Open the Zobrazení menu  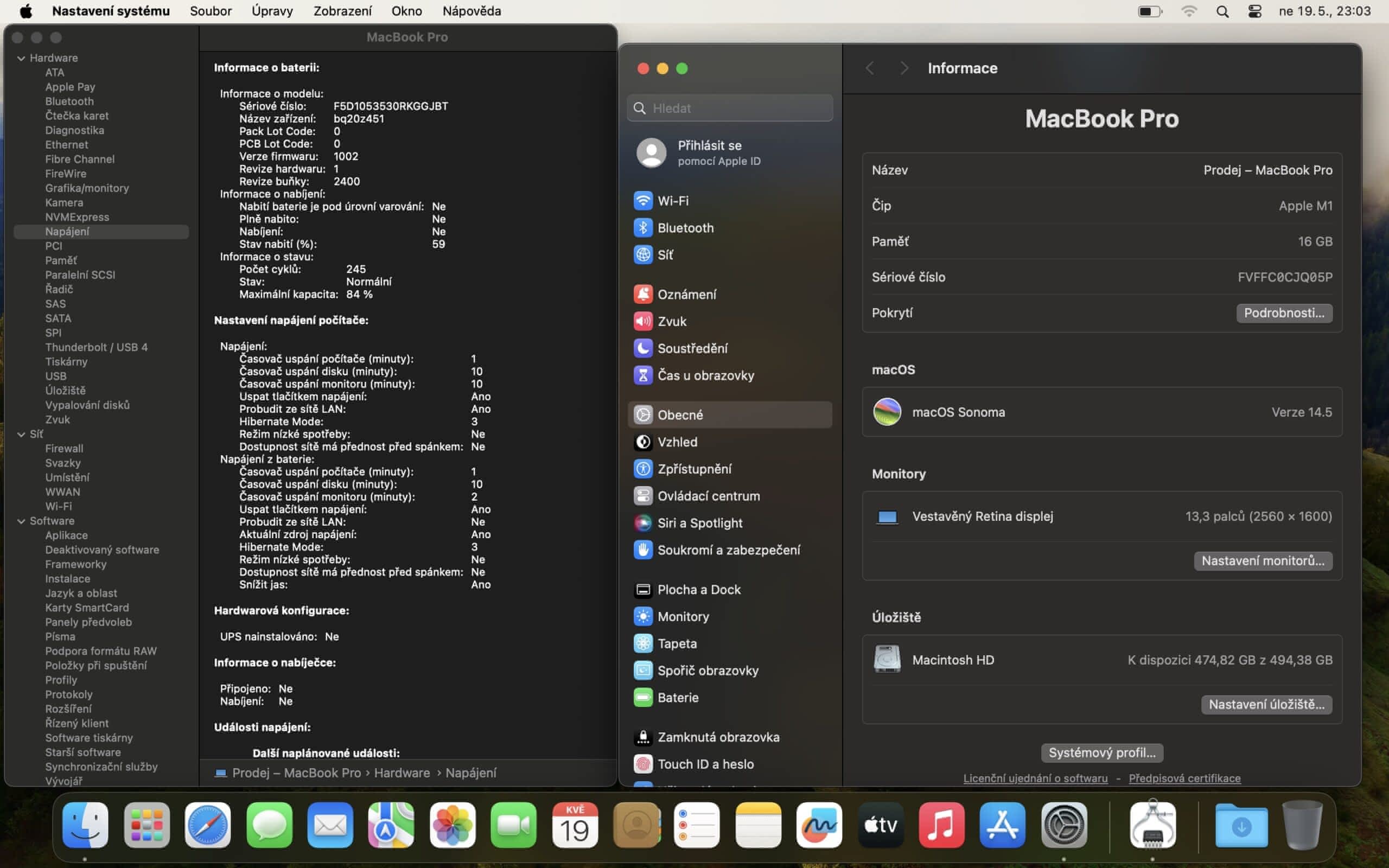pos(342,11)
